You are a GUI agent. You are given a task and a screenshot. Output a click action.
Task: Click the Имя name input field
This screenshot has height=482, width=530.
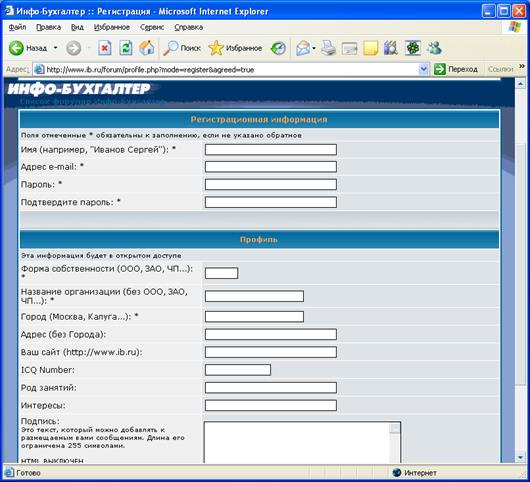pos(271,149)
